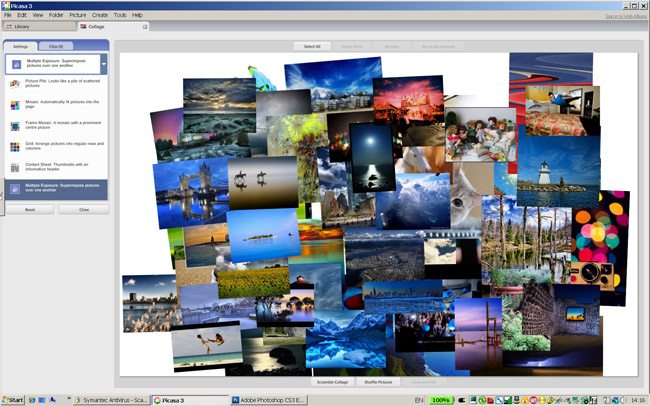Close the Collage tab with its X
Screen dimensions: 650x406
tap(145, 27)
